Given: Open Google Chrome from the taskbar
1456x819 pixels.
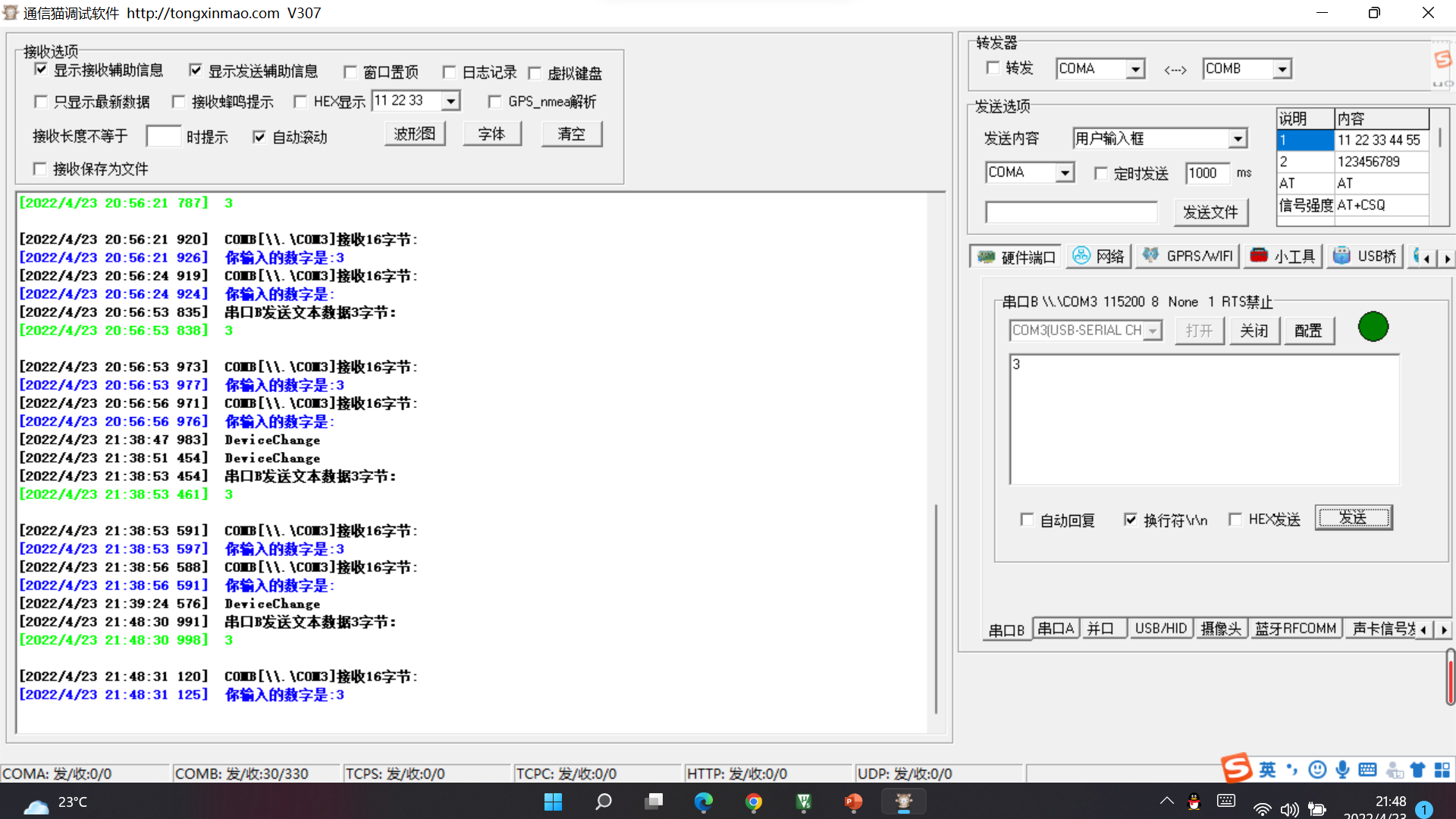Looking at the screenshot, I should pos(754,802).
